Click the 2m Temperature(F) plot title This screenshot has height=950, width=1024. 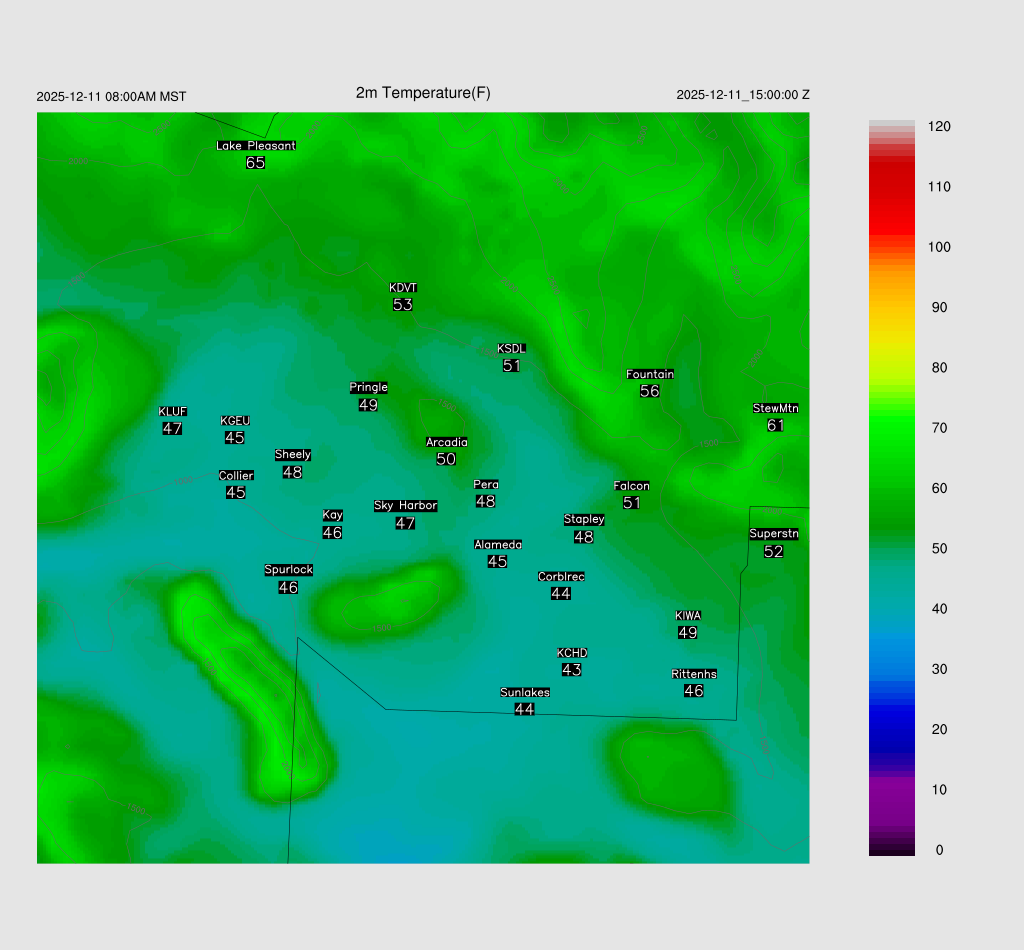pos(423,93)
